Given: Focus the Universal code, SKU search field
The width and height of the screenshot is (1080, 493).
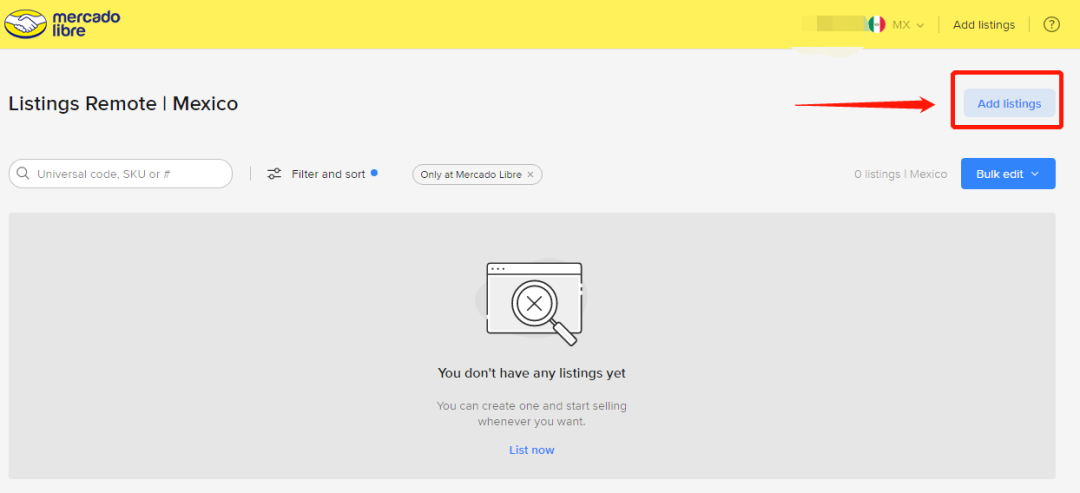Looking at the screenshot, I should coord(121,174).
